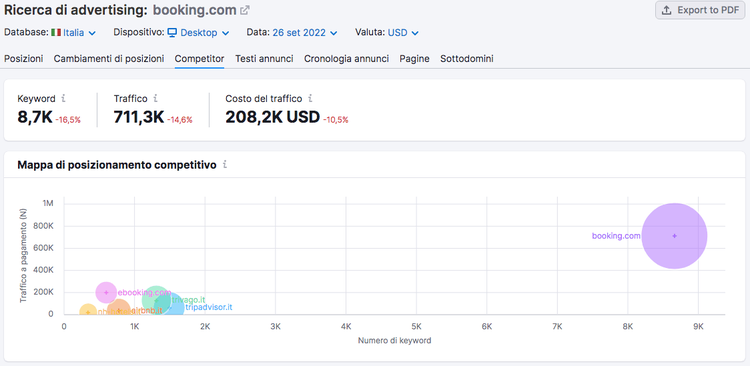Click the ebooking.com chart label
Viewport: 750px width, 366px height.
pos(144,292)
